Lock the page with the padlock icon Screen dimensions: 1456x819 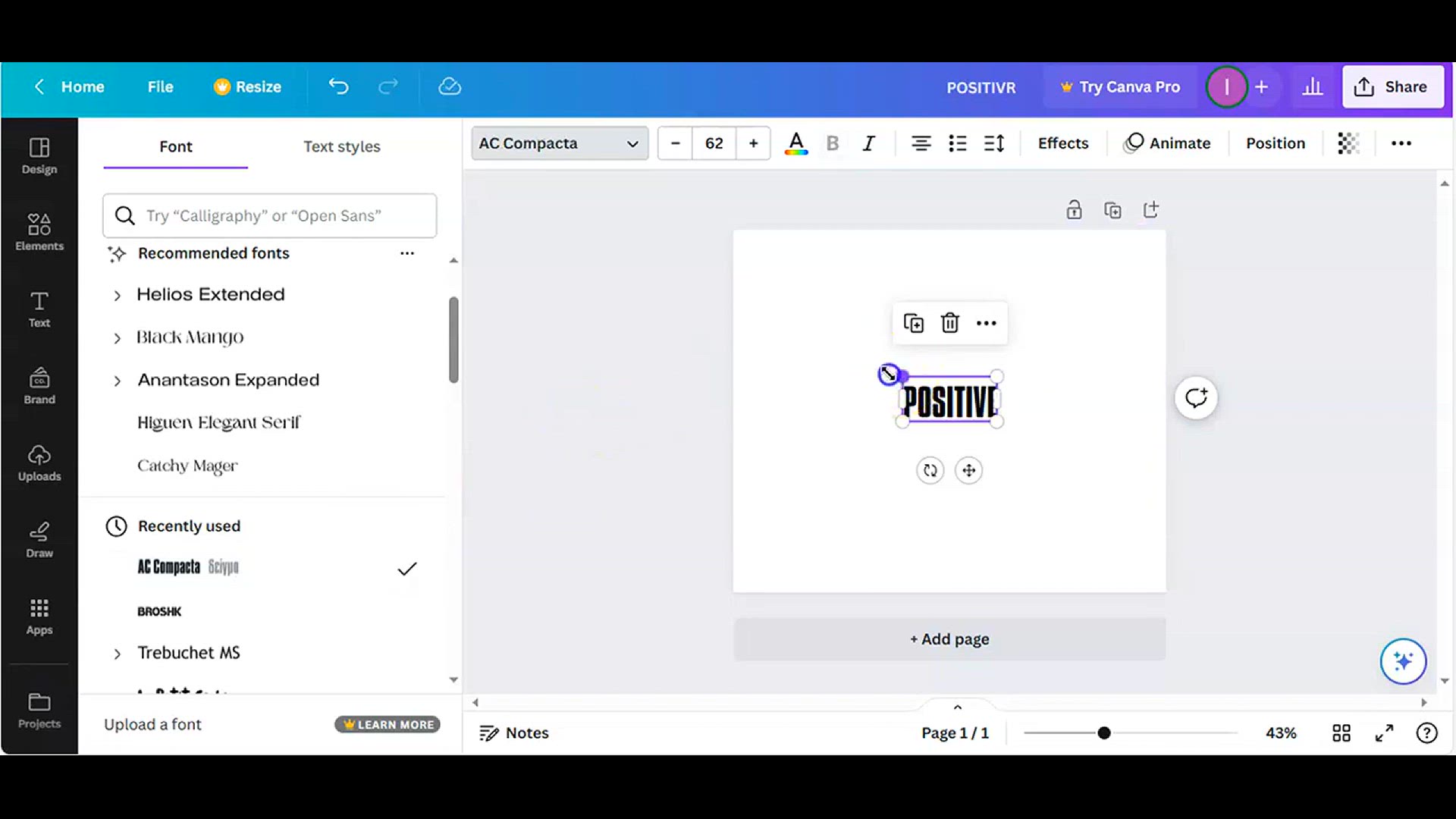pyautogui.click(x=1074, y=210)
